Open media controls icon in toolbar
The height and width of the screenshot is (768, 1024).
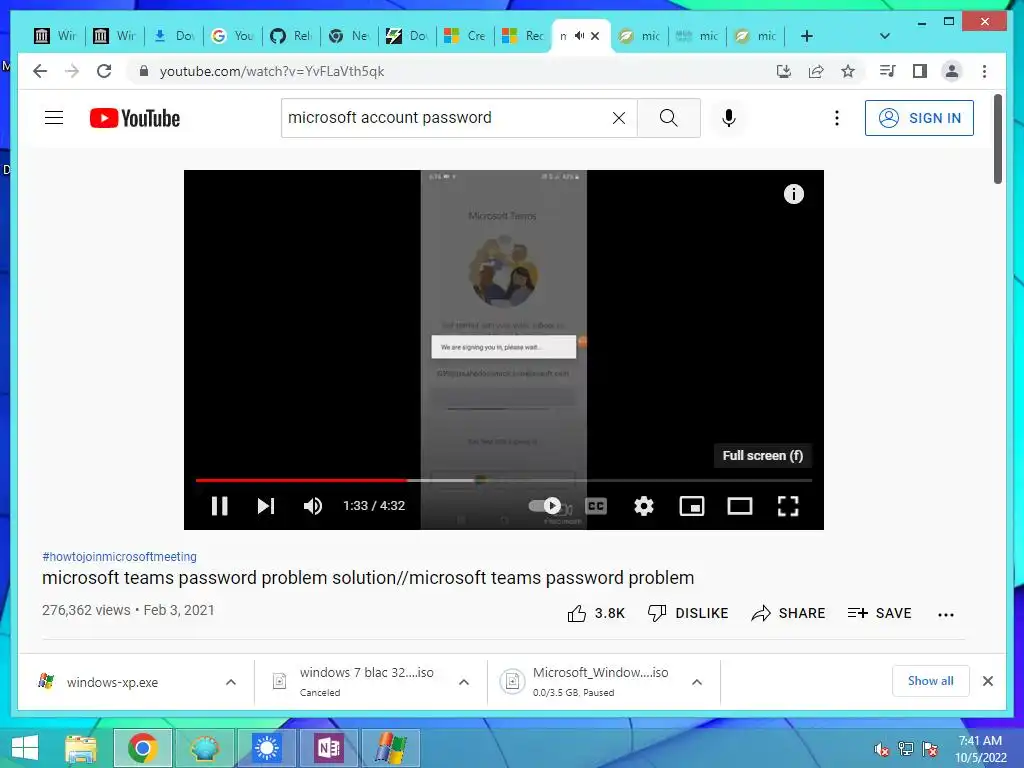pyautogui.click(x=888, y=71)
